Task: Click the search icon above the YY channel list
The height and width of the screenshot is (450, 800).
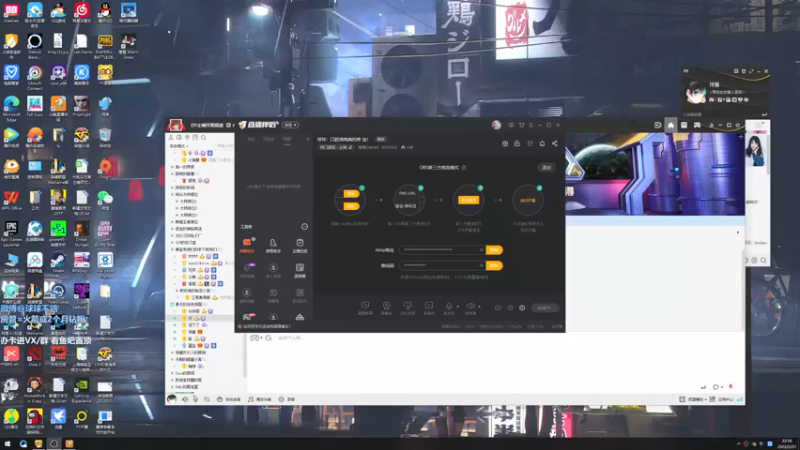Action: 203,138
